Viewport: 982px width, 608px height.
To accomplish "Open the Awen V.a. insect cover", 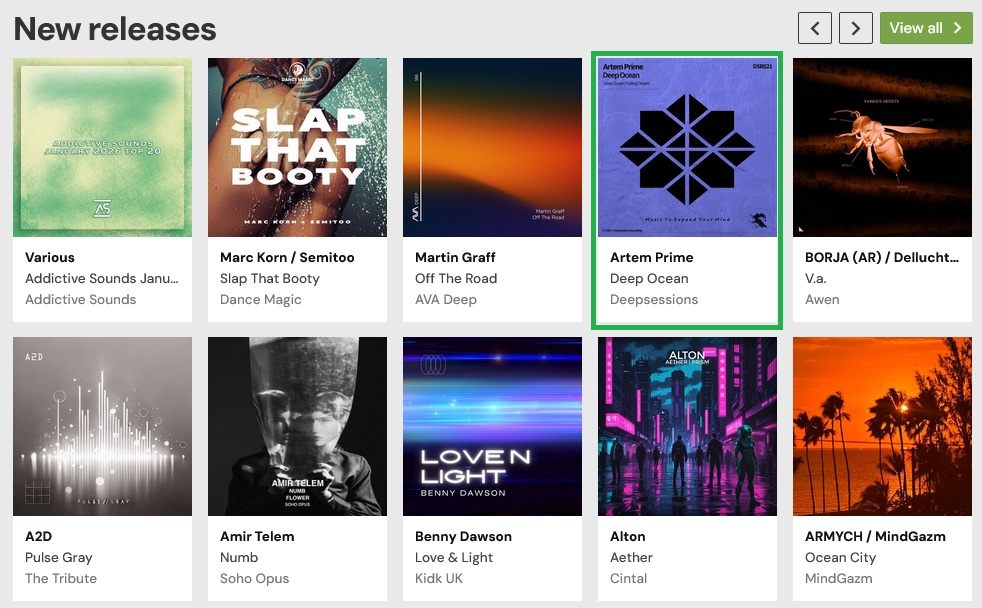I will (x=882, y=147).
